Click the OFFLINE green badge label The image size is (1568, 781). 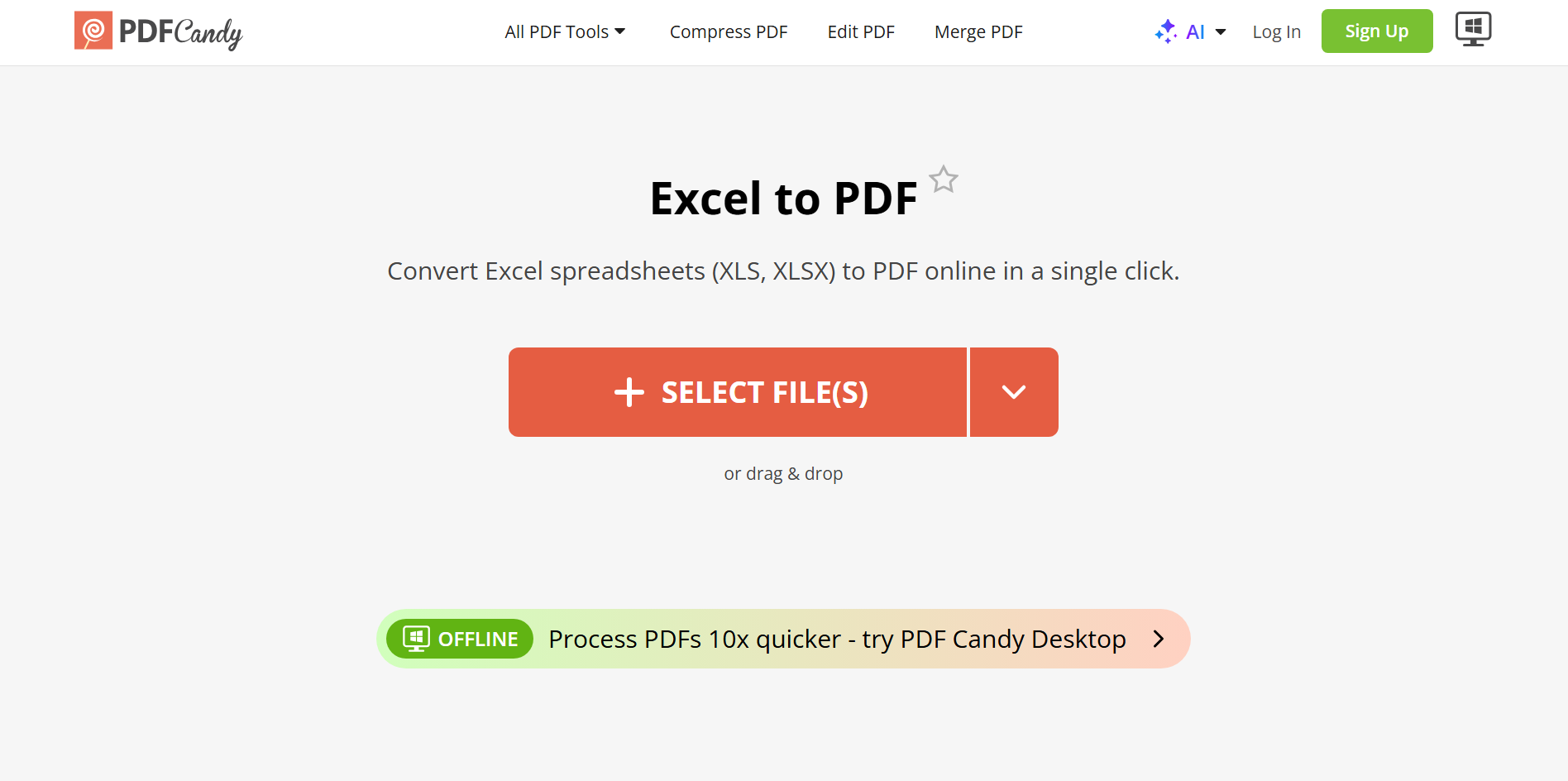(460, 639)
